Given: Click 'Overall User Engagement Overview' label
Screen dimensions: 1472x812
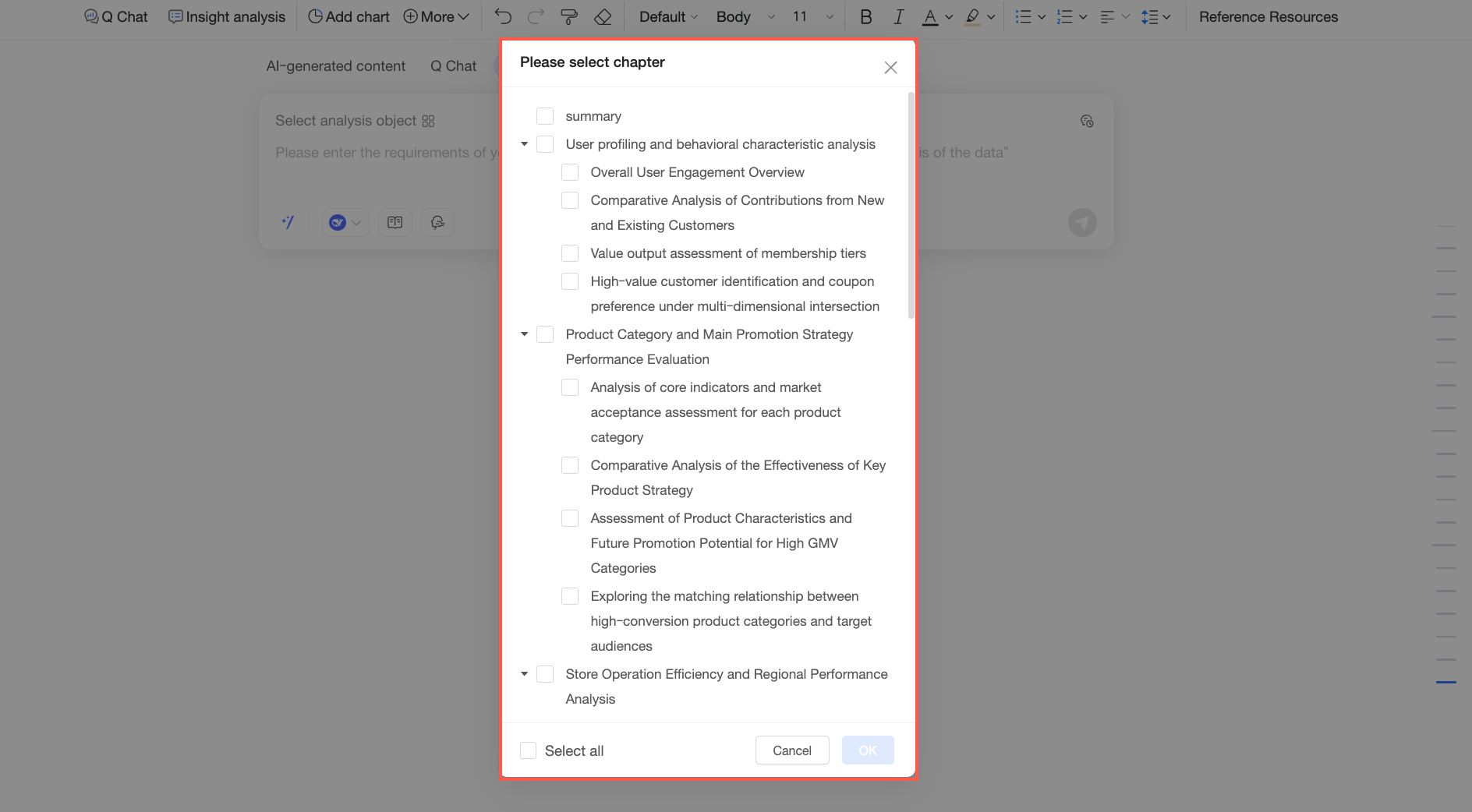Looking at the screenshot, I should [697, 172].
